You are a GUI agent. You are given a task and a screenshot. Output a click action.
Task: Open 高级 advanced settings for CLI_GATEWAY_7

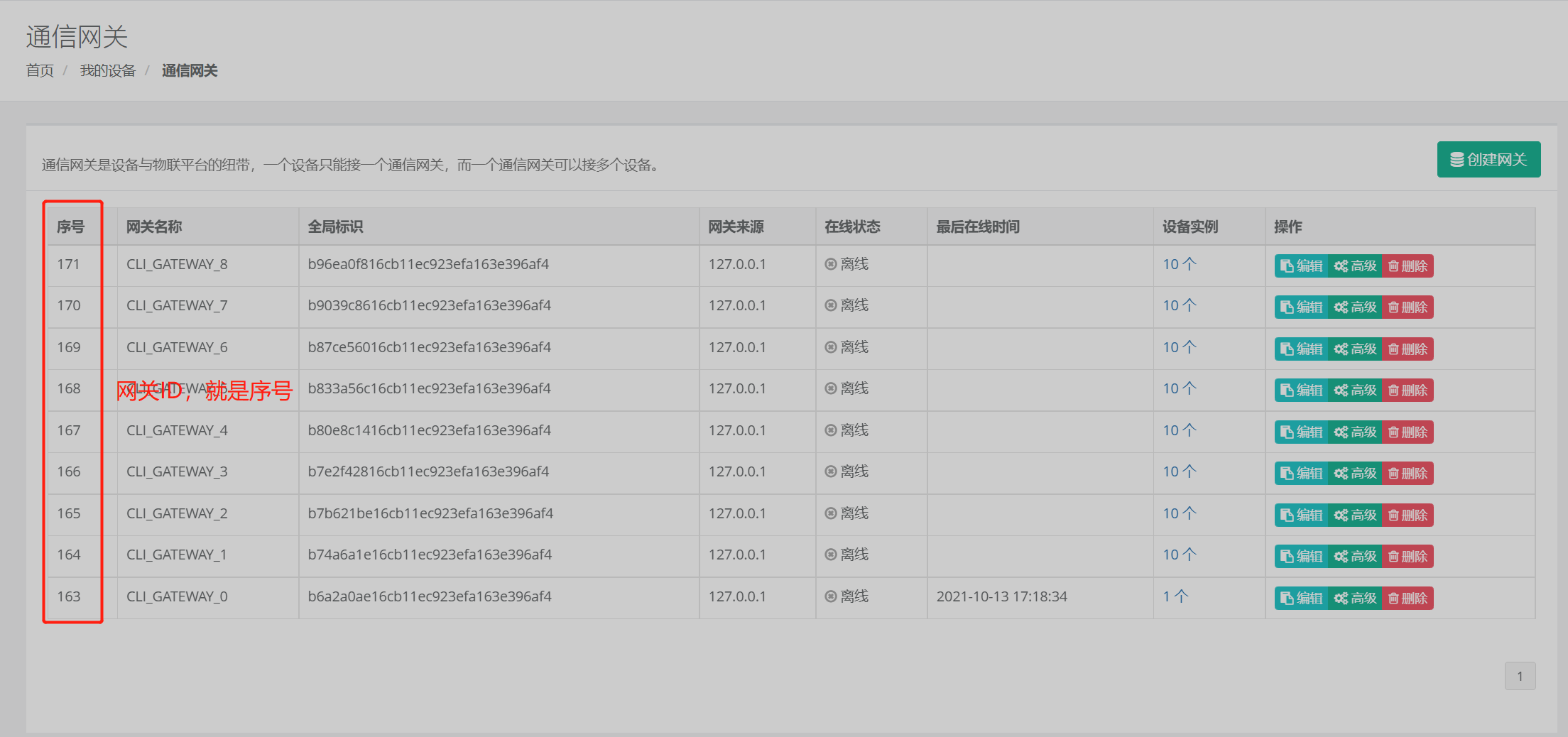1355,307
